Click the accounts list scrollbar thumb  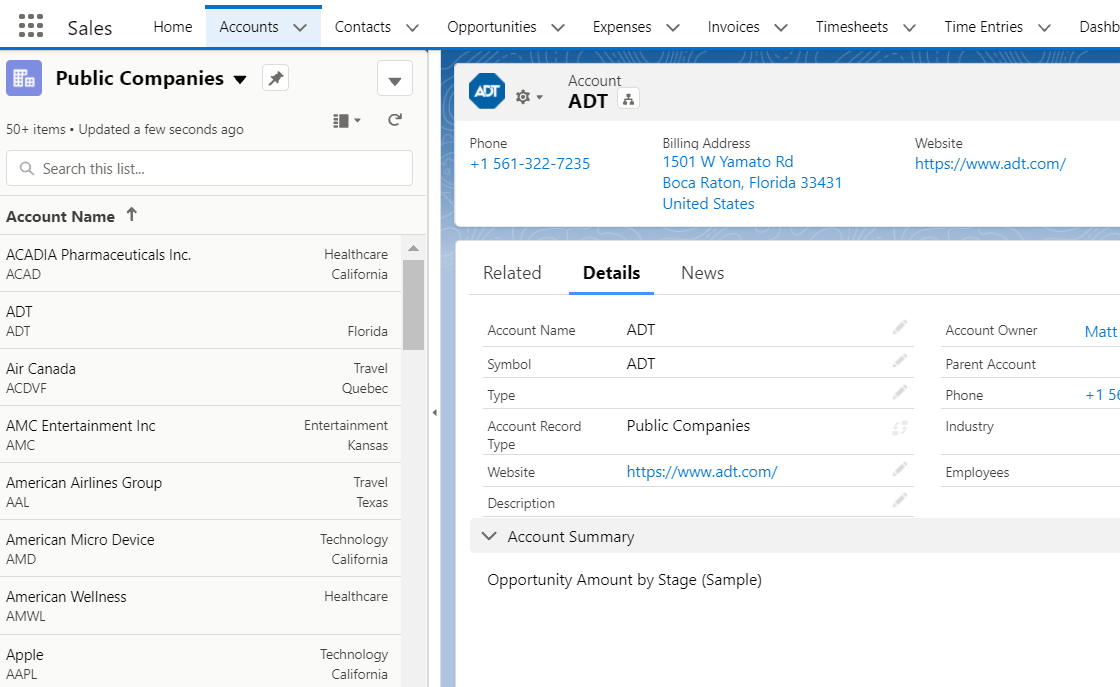click(x=413, y=305)
